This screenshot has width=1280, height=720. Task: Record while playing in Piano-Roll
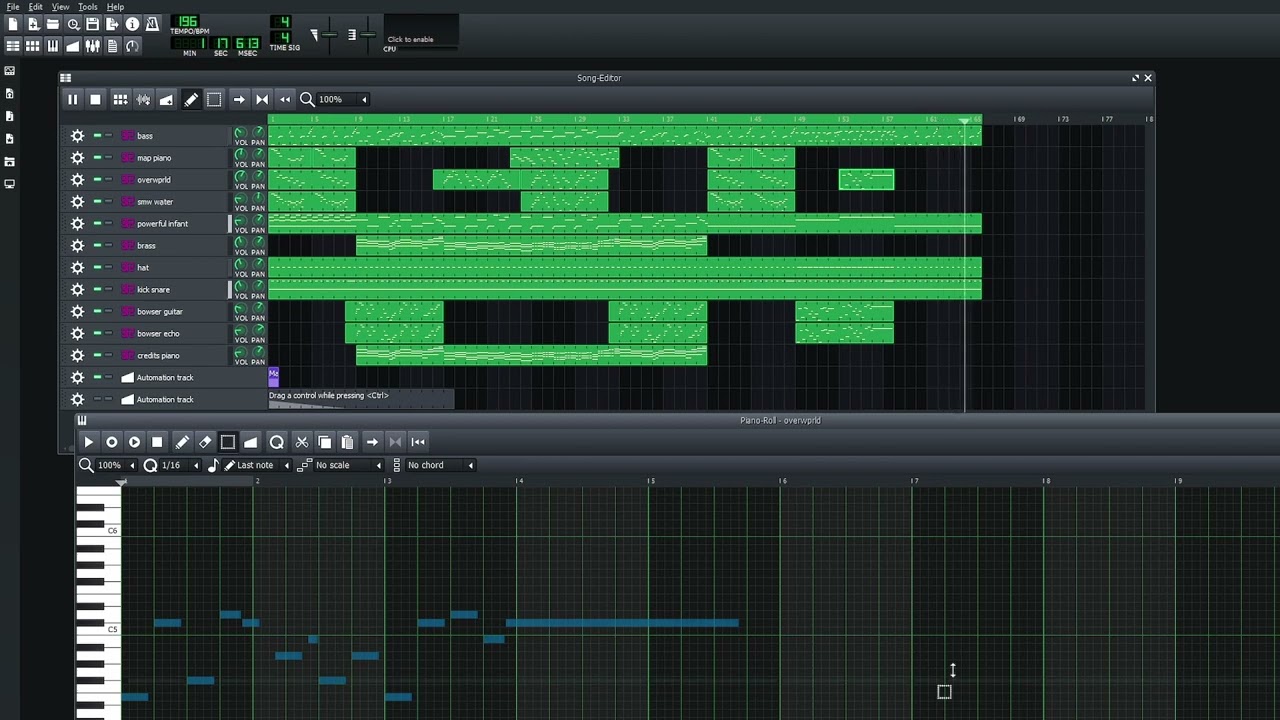coord(134,442)
